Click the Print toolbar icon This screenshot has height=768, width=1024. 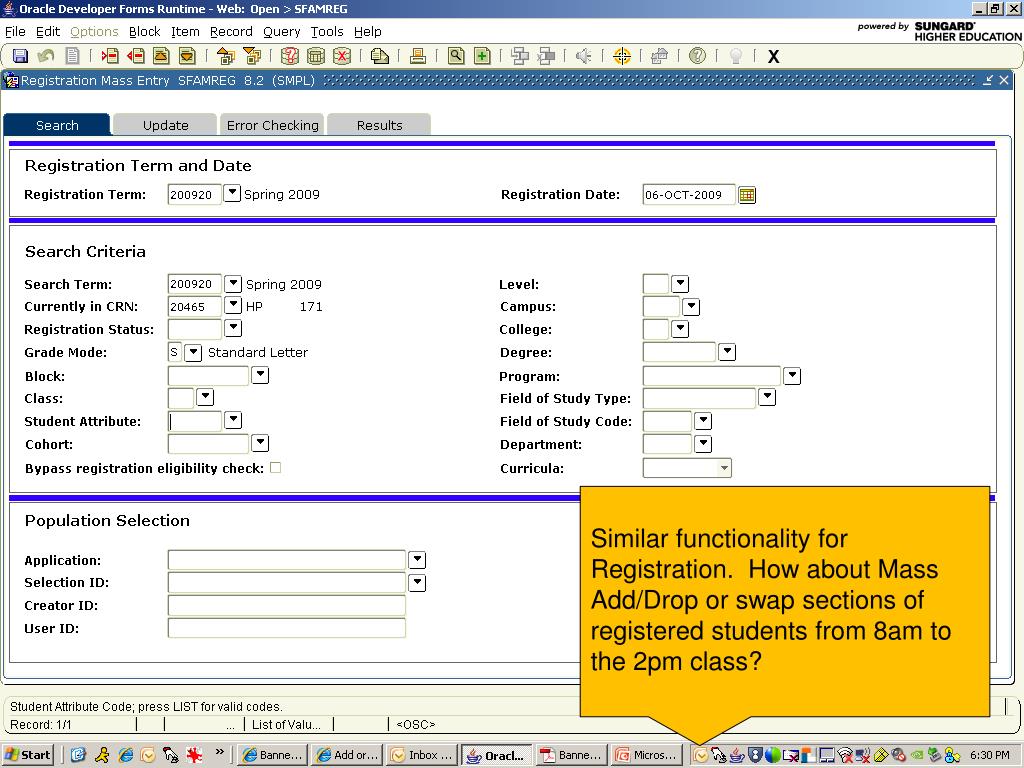tap(418, 56)
